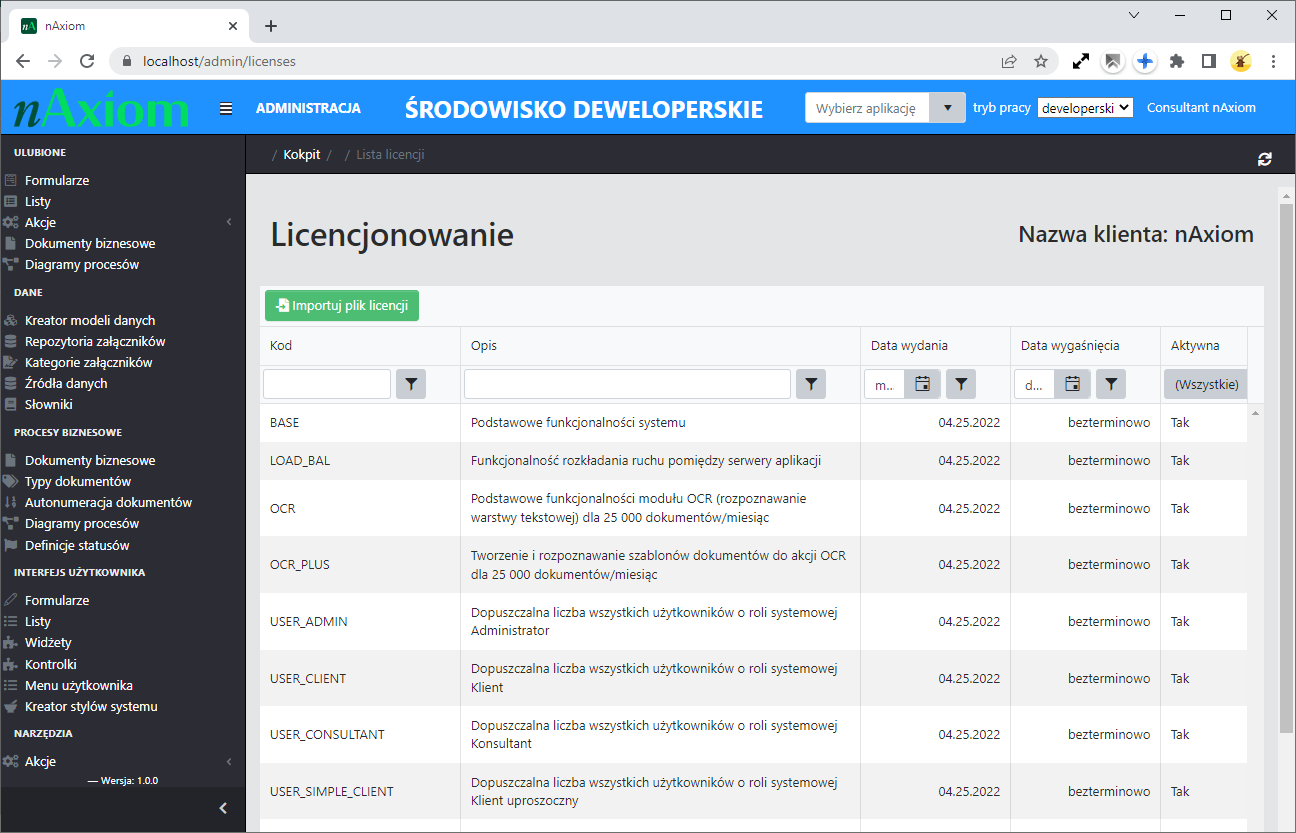Open the ADMINISTRACJA menu
The image size is (1296, 833).
(x=308, y=107)
